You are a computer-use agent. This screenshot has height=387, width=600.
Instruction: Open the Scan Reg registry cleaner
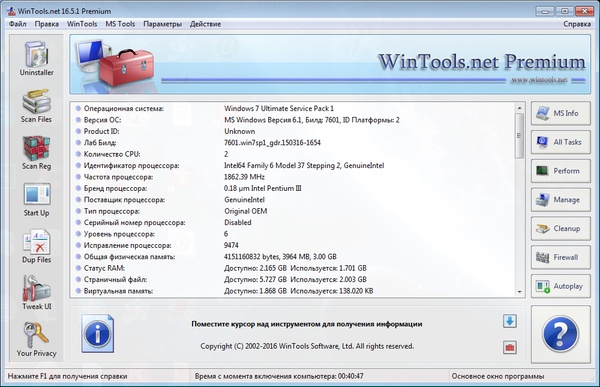click(36, 153)
